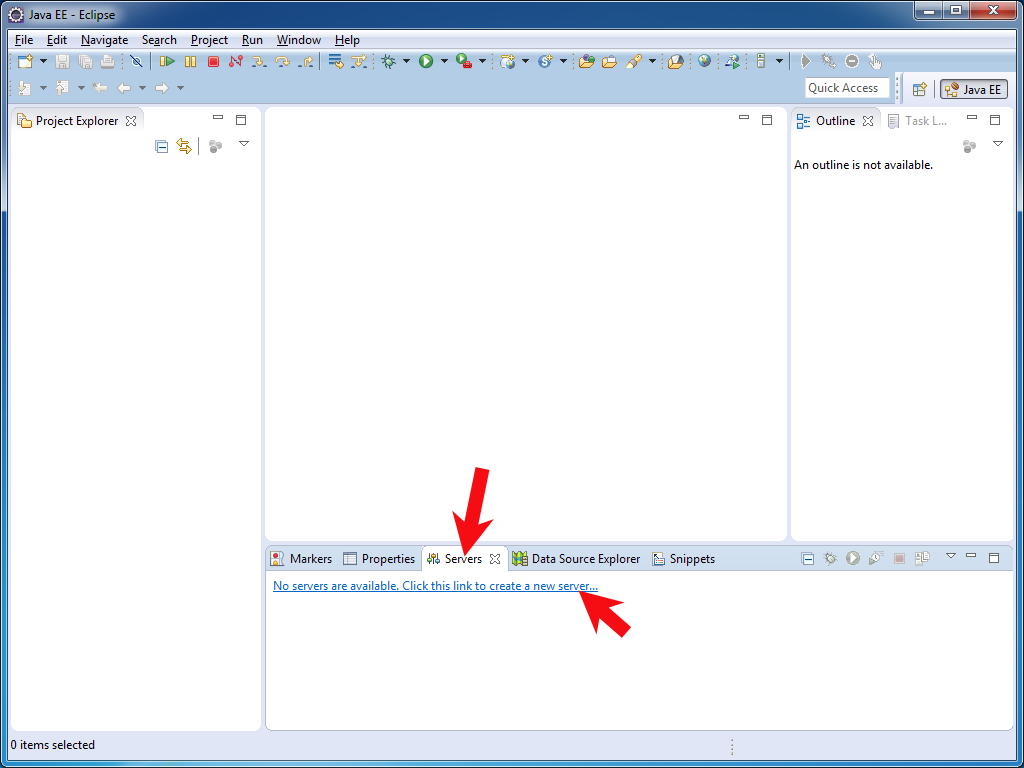1024x768 pixels.
Task: Click the Step Over icon
Action: pos(282,61)
